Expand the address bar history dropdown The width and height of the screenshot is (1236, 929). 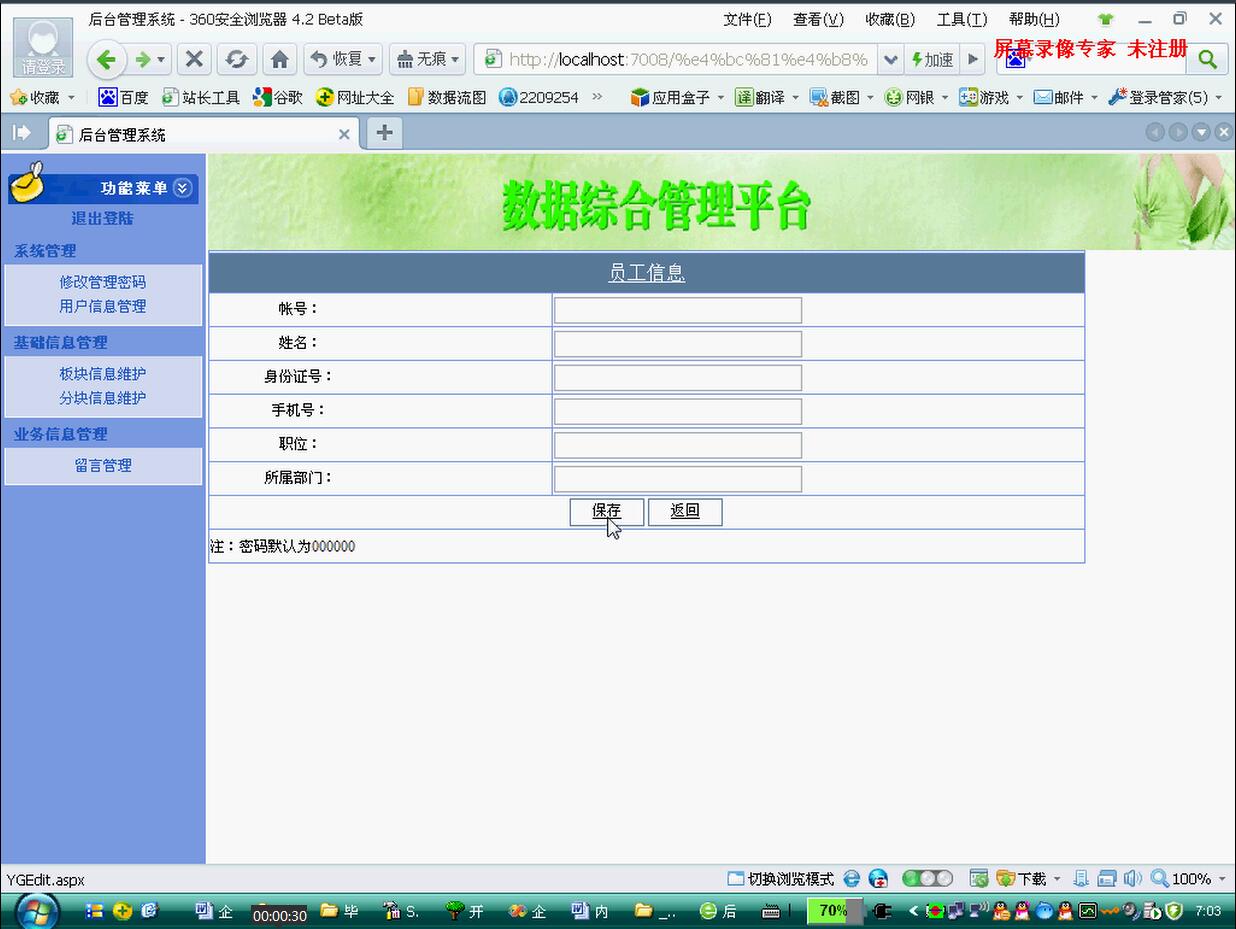890,60
